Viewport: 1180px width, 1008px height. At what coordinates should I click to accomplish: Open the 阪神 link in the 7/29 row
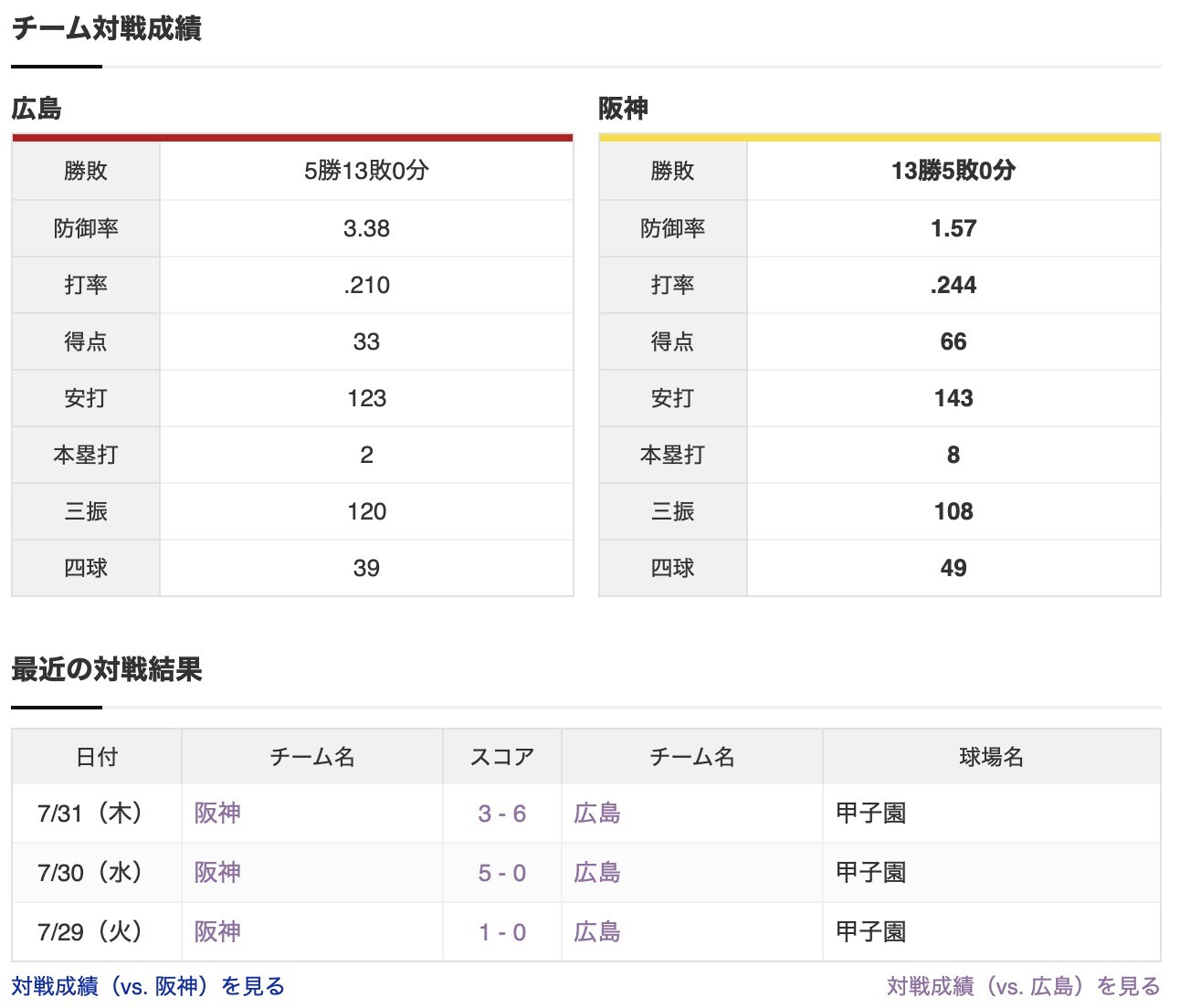[x=216, y=932]
